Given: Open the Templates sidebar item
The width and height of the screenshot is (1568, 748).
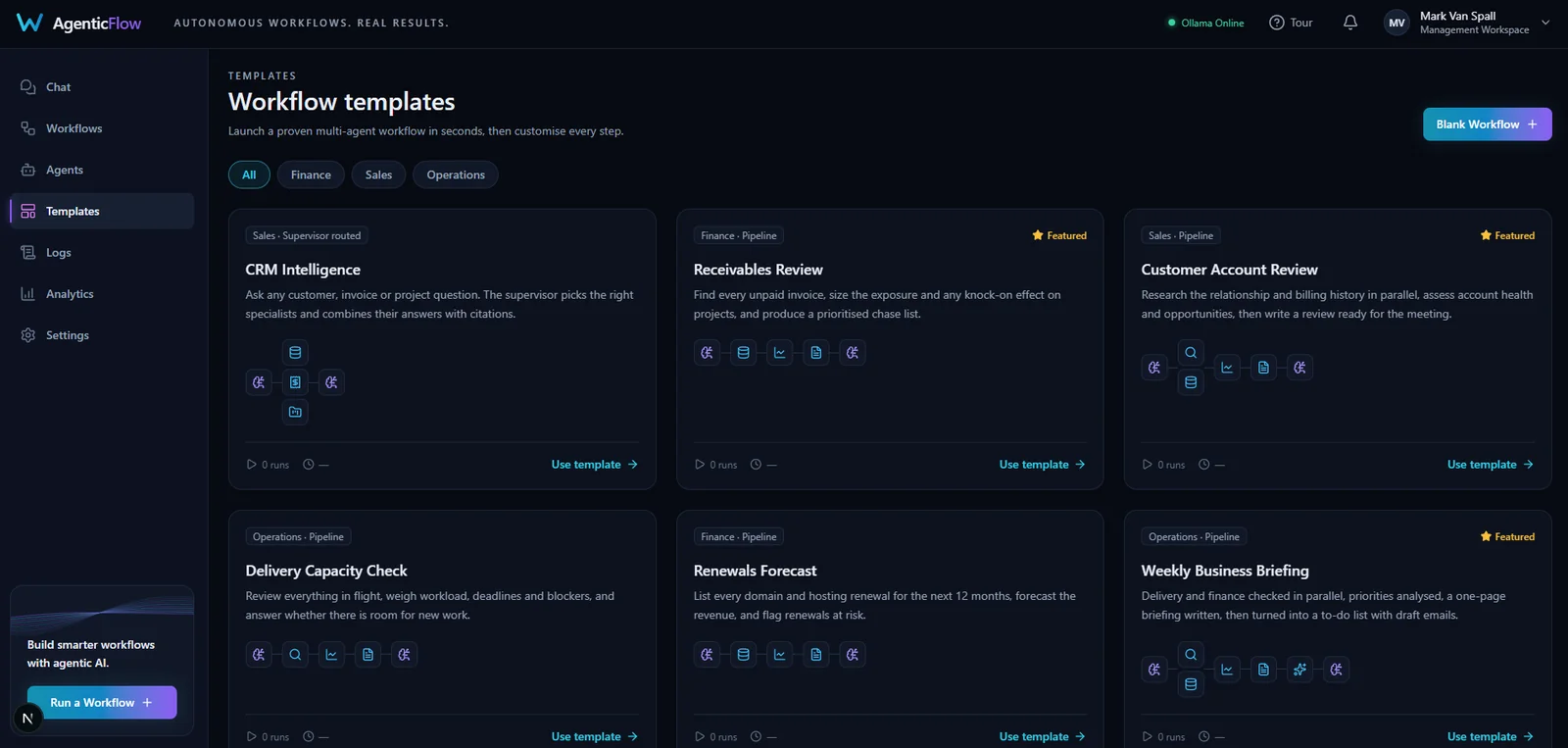Looking at the screenshot, I should pyautogui.click(x=102, y=211).
